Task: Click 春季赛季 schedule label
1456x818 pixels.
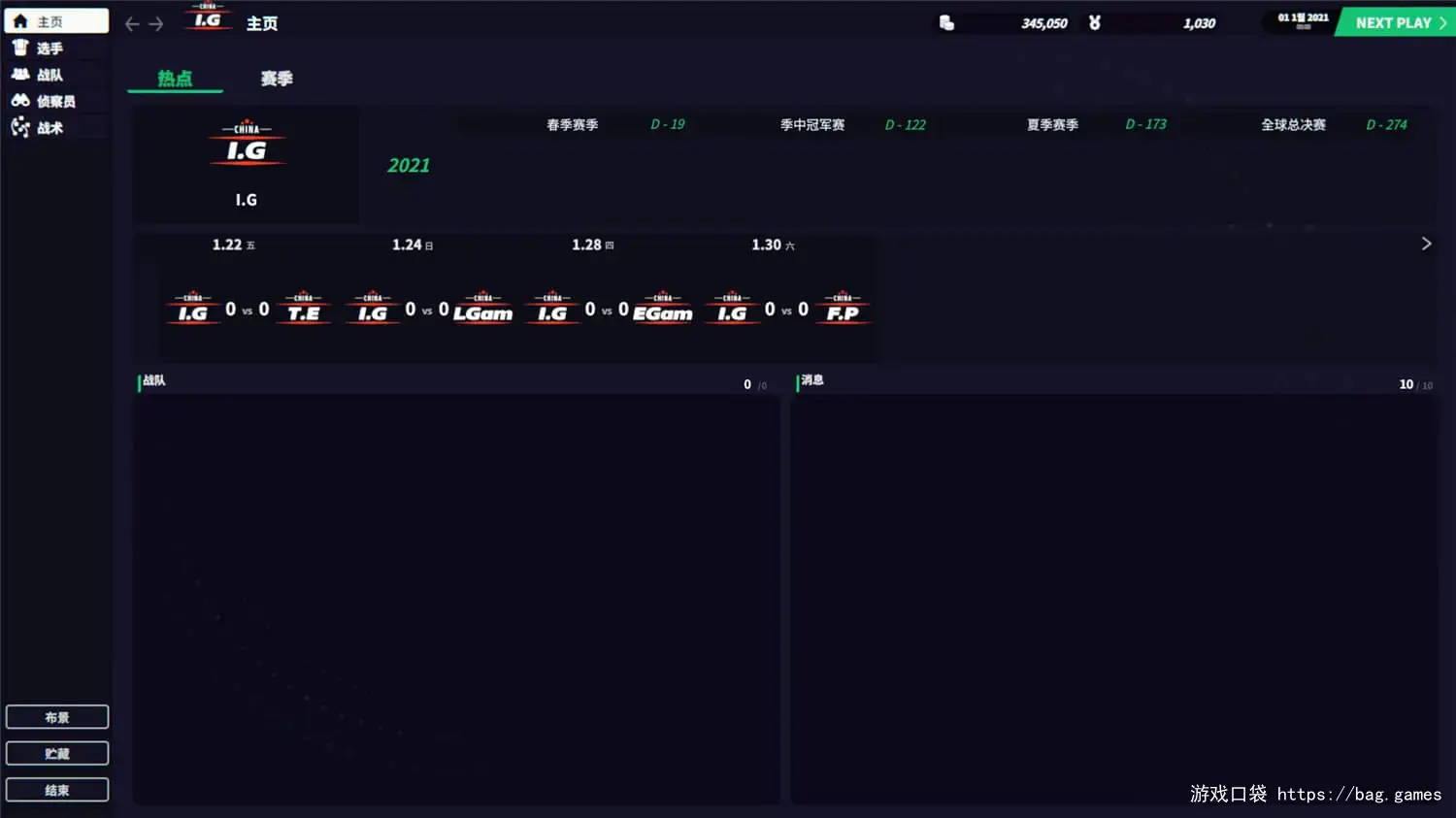Action: point(573,124)
